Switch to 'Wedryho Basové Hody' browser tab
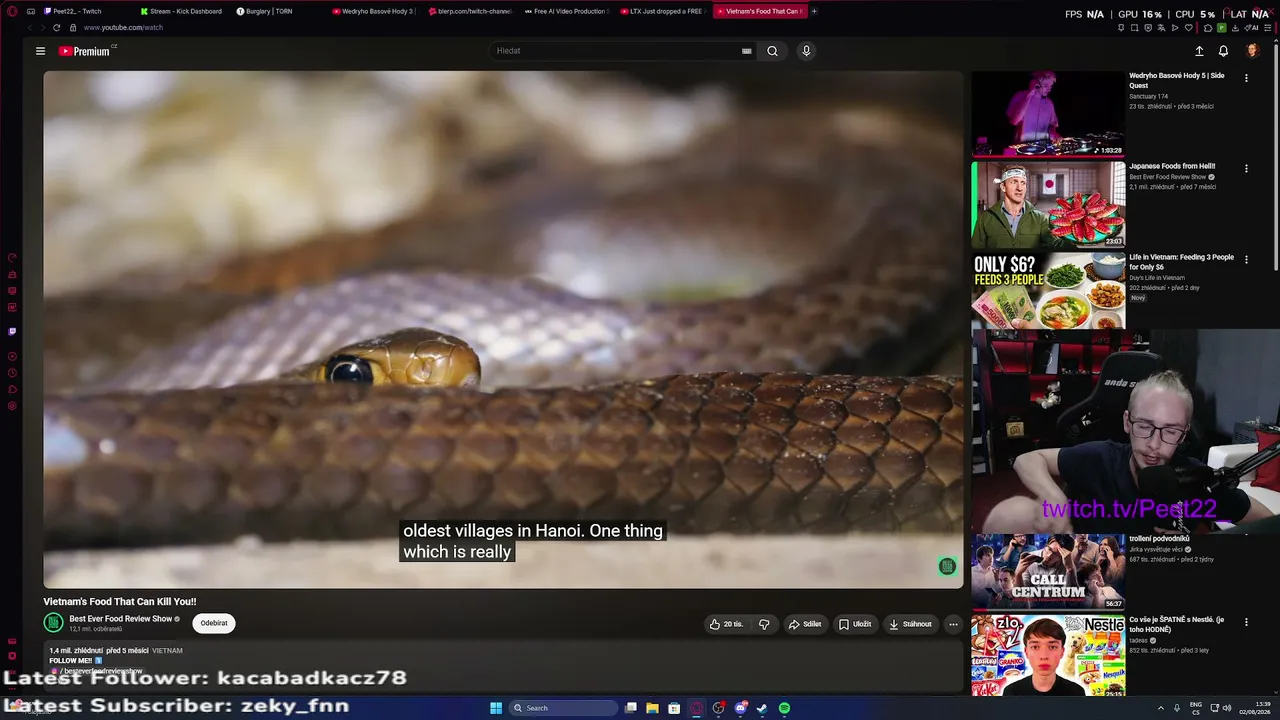This screenshot has height=720, width=1280. coord(374,11)
